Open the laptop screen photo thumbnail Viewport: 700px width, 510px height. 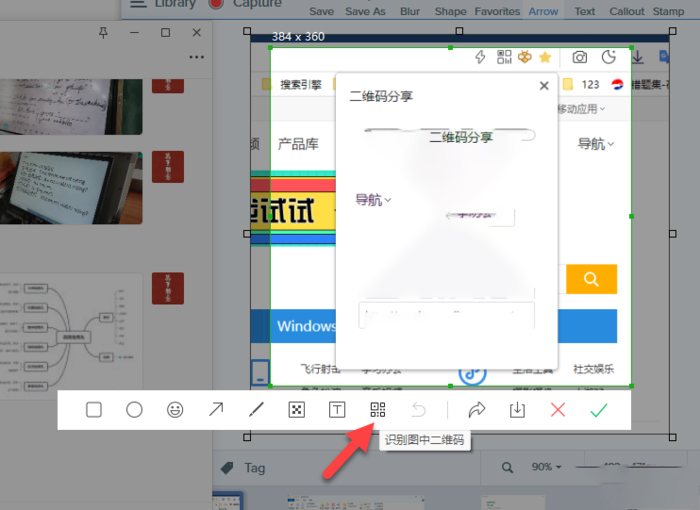(71, 188)
